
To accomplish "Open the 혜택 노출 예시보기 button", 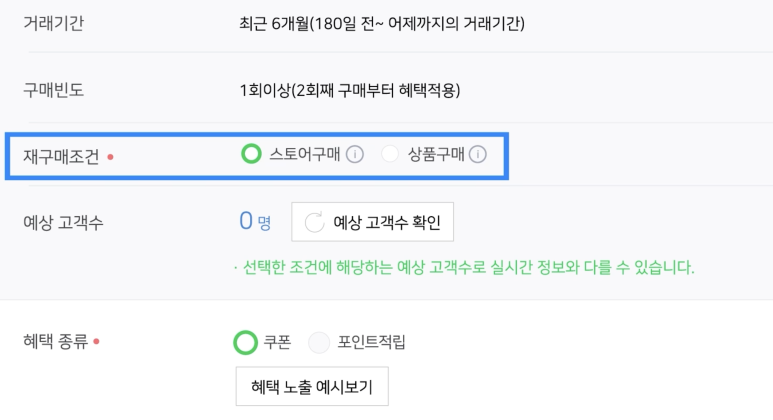I will (x=312, y=386).
